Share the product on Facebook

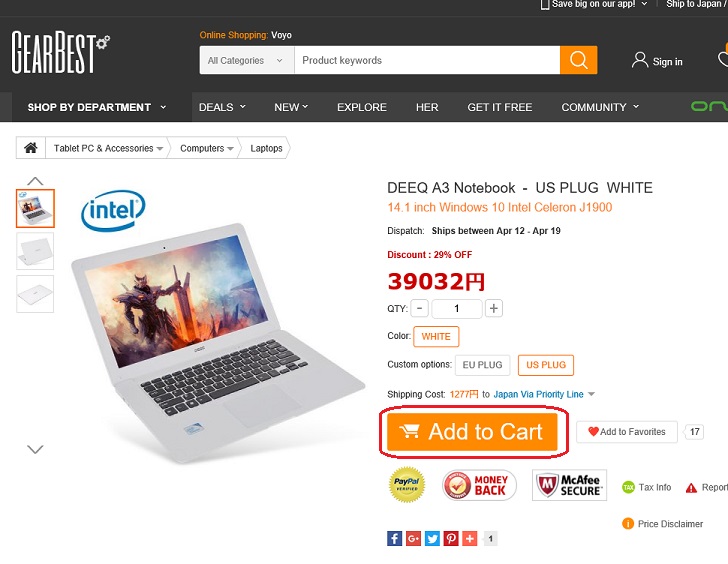point(394,538)
